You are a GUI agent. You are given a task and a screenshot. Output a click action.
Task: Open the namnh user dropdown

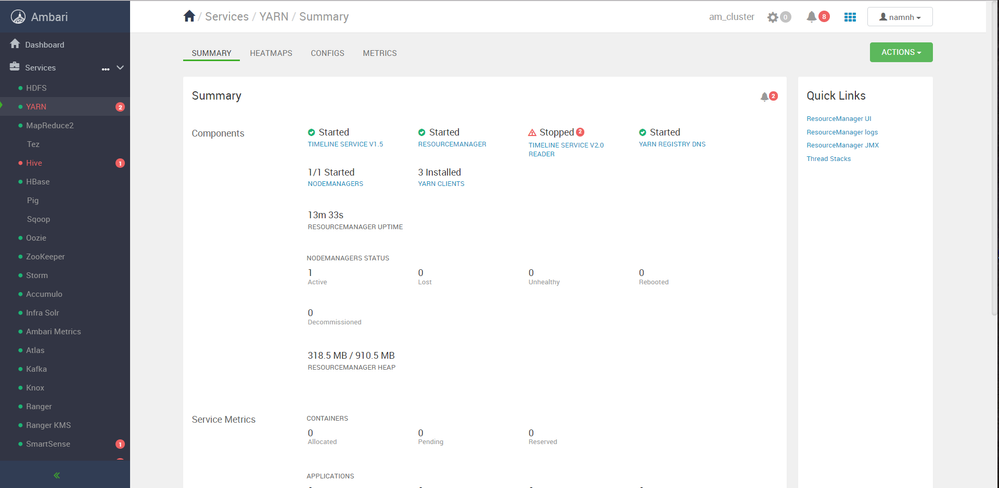coord(900,17)
